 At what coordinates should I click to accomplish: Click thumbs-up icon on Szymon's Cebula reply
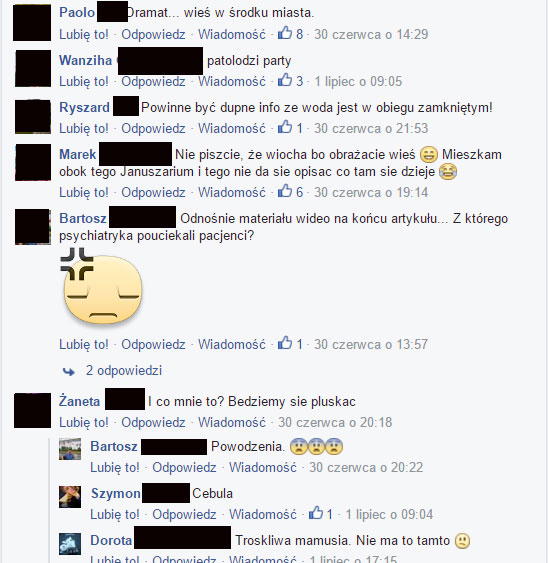coord(316,513)
